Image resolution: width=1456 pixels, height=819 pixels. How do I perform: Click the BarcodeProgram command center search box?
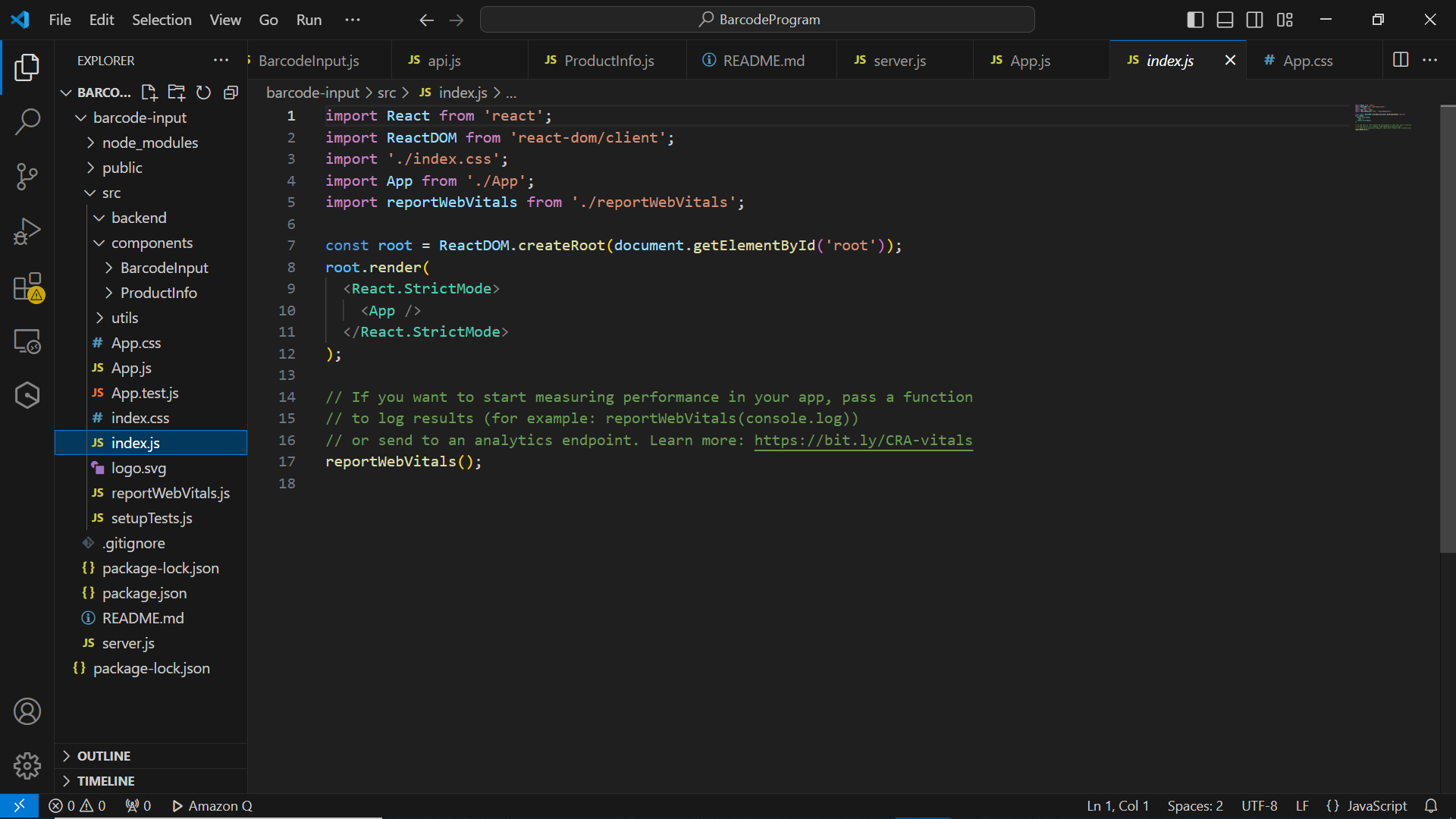[x=757, y=20]
